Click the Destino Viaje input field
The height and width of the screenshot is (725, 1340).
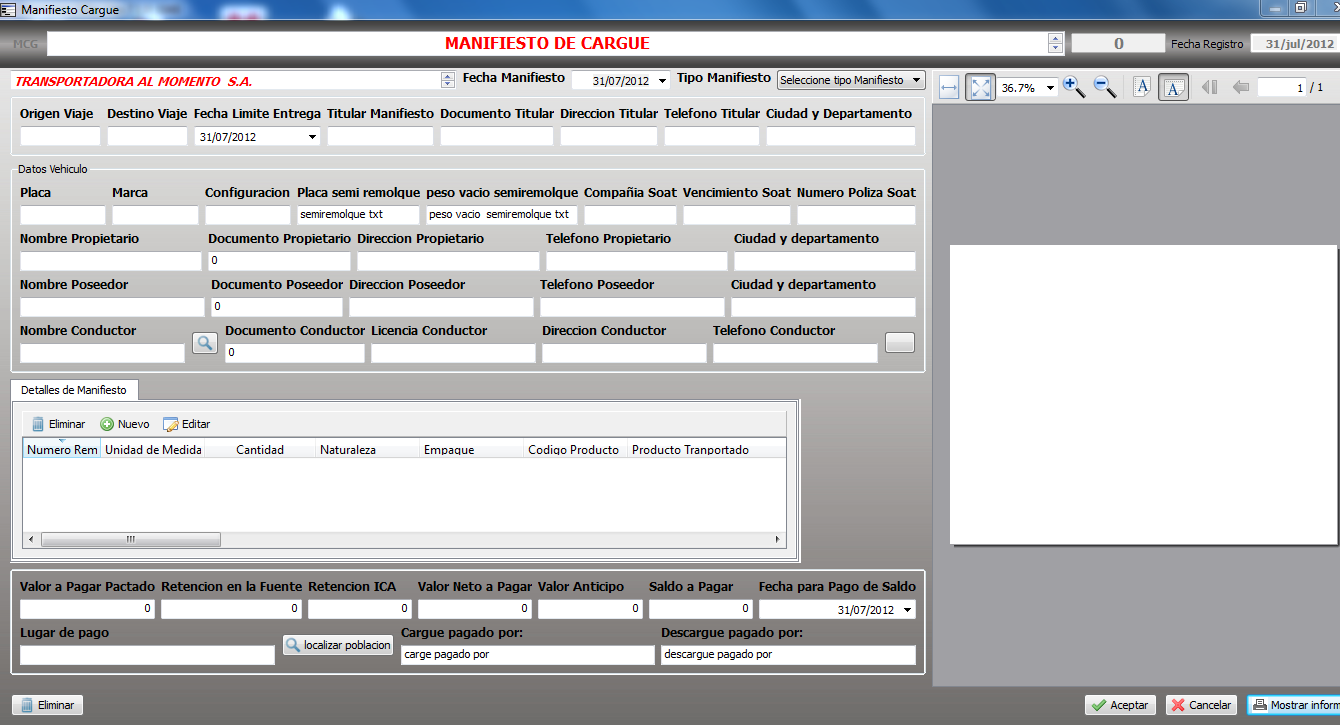point(147,136)
